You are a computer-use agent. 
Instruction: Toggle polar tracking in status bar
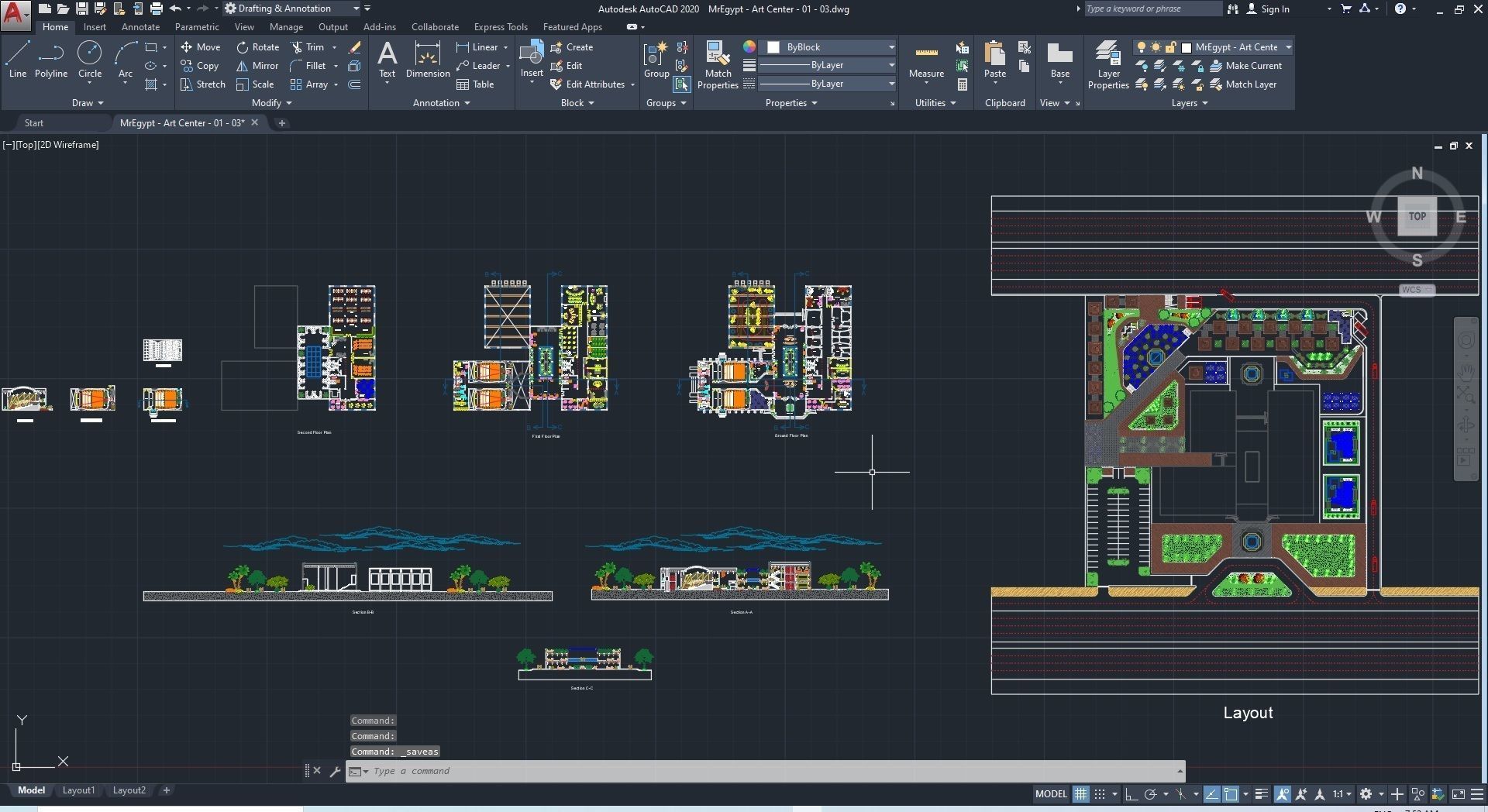pyautogui.click(x=1150, y=794)
